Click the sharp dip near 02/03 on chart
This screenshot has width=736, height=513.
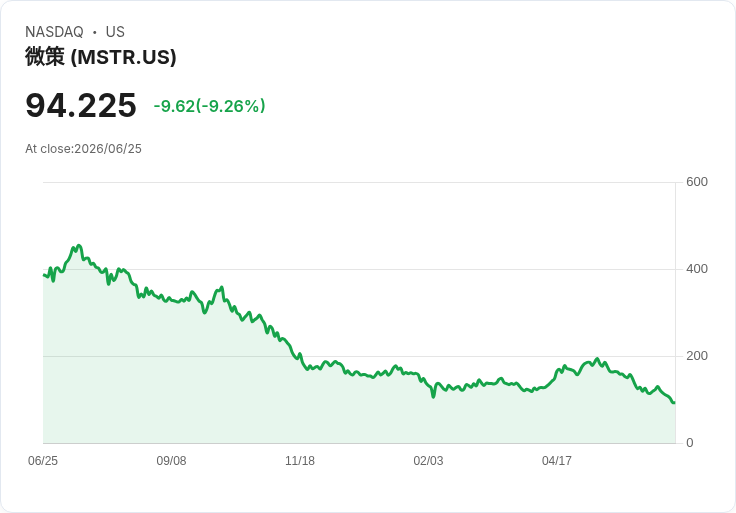point(433,397)
